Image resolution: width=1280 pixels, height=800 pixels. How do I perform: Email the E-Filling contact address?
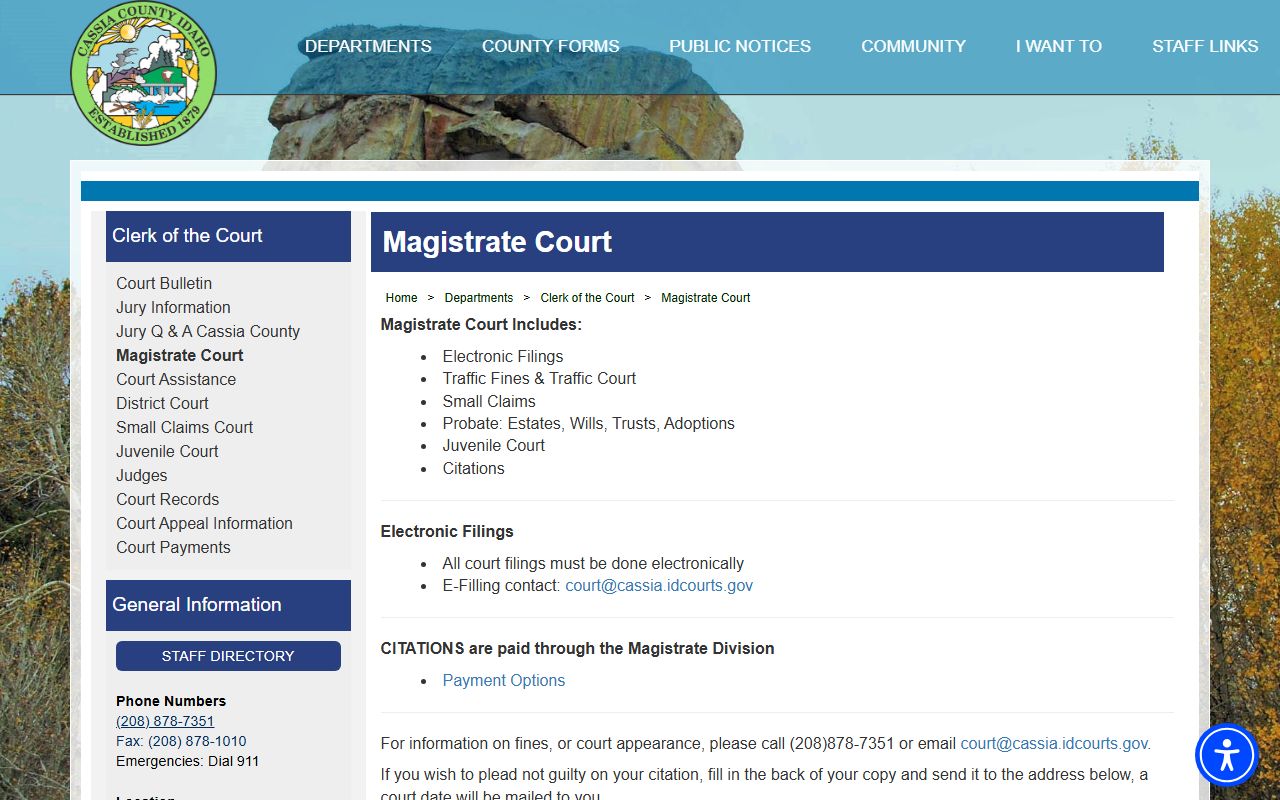click(x=659, y=586)
